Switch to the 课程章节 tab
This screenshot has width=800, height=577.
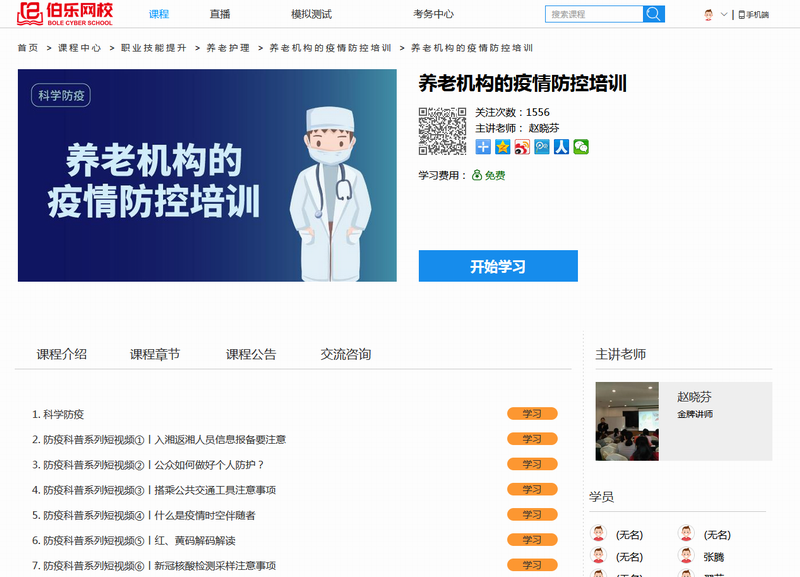pos(155,354)
